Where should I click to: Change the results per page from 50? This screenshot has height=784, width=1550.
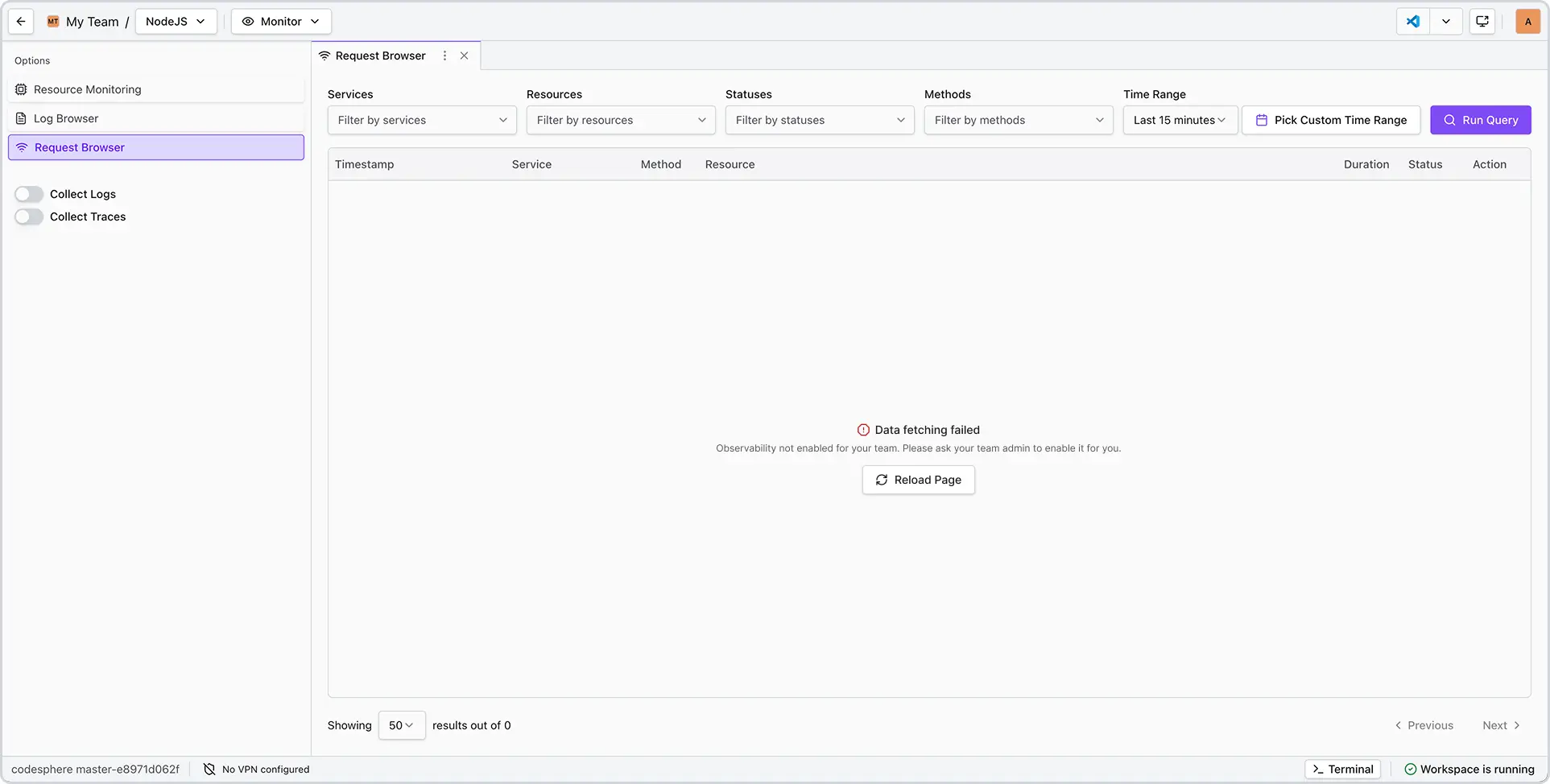(401, 724)
